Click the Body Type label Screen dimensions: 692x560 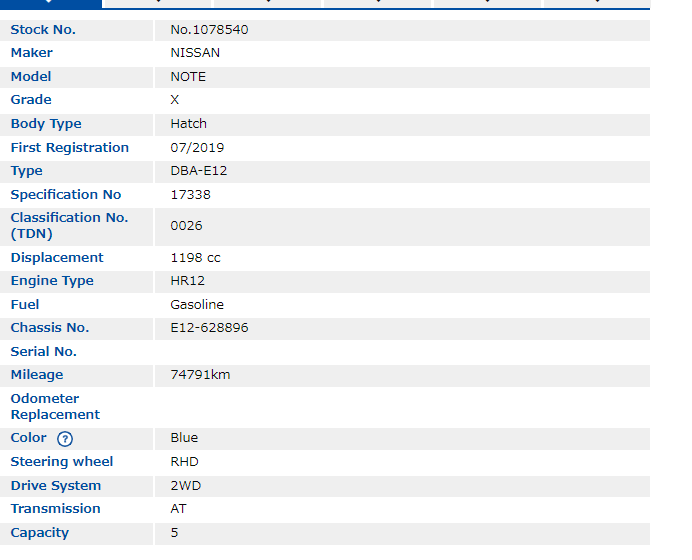[x=46, y=124]
